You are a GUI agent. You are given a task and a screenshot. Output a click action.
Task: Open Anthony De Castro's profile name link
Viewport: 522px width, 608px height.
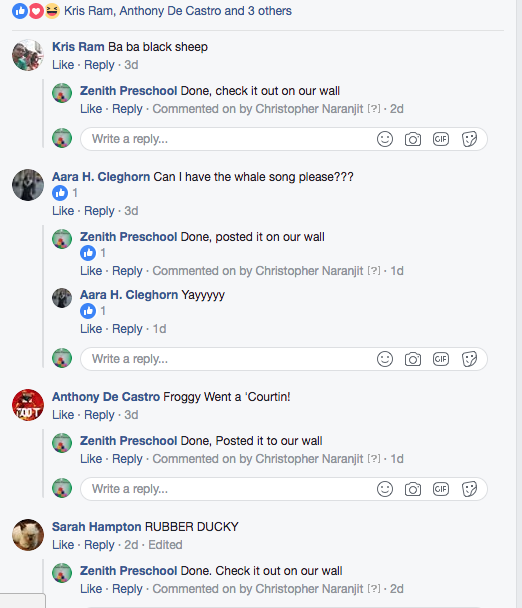click(106, 397)
